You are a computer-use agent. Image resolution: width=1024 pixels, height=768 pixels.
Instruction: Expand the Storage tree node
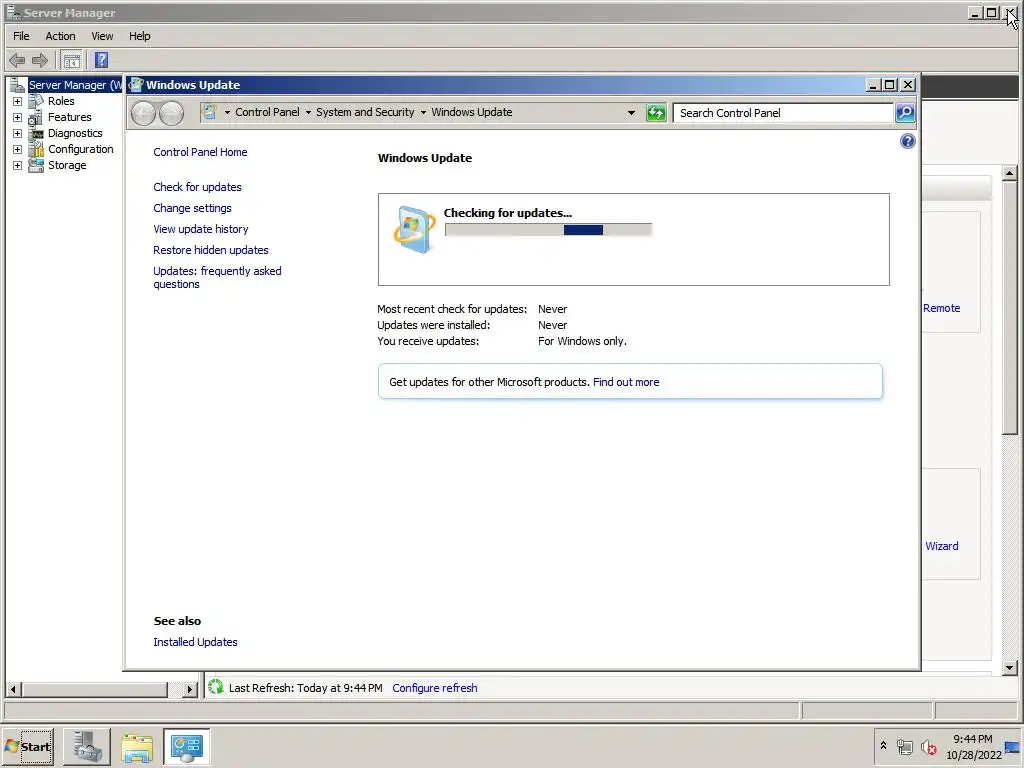18,165
